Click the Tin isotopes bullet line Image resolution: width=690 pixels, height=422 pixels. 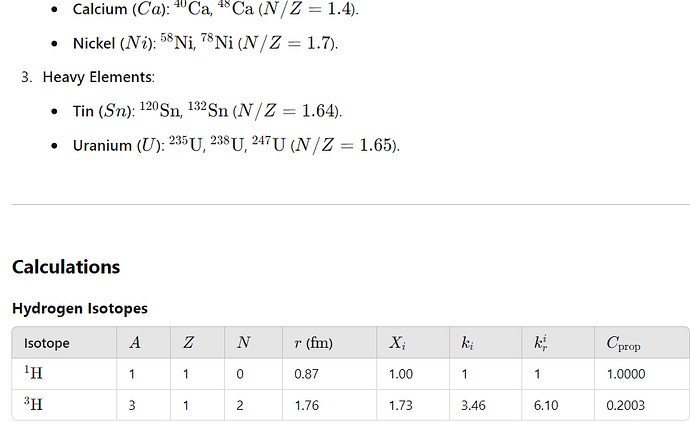coord(207,110)
